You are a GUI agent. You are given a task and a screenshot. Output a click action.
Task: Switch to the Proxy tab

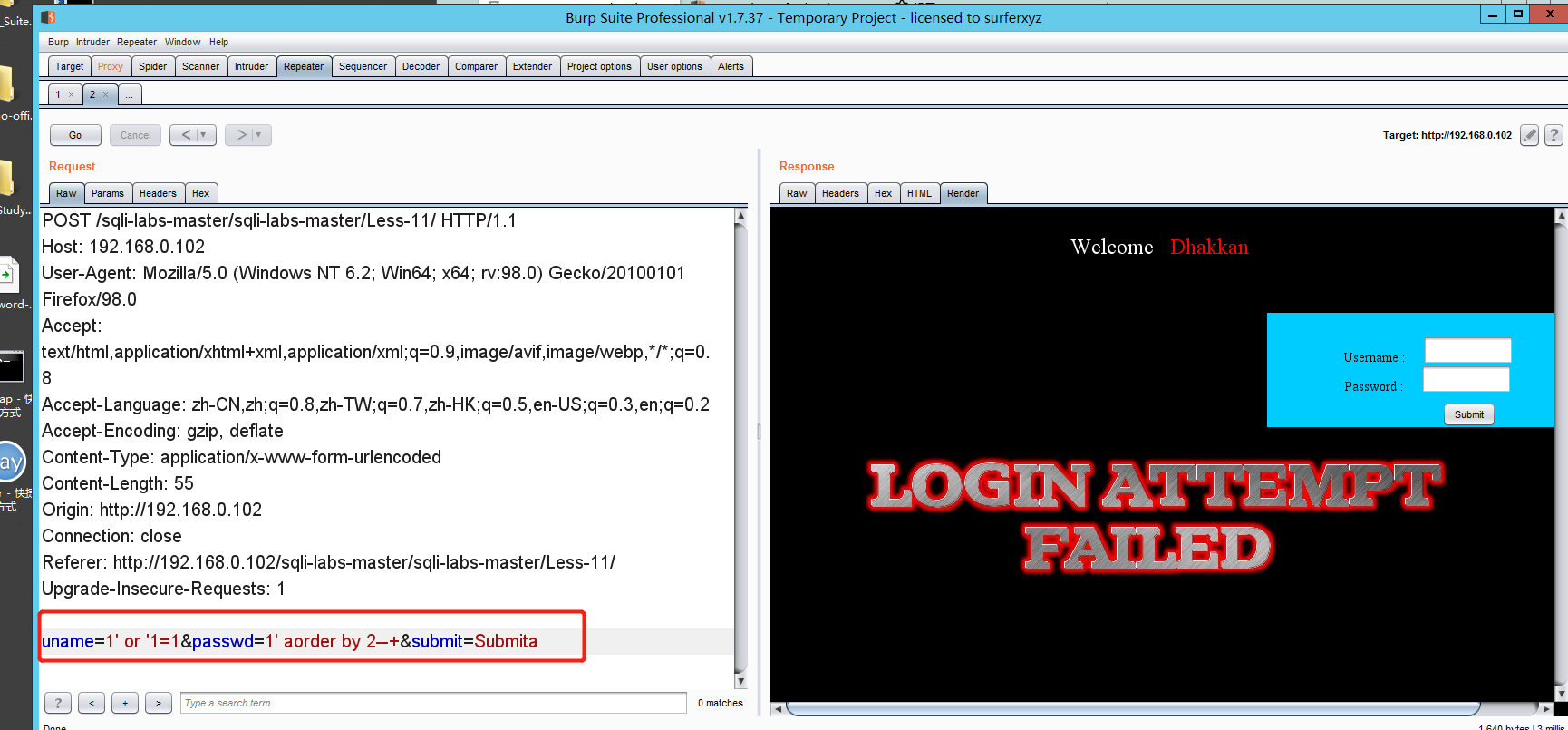coord(111,66)
